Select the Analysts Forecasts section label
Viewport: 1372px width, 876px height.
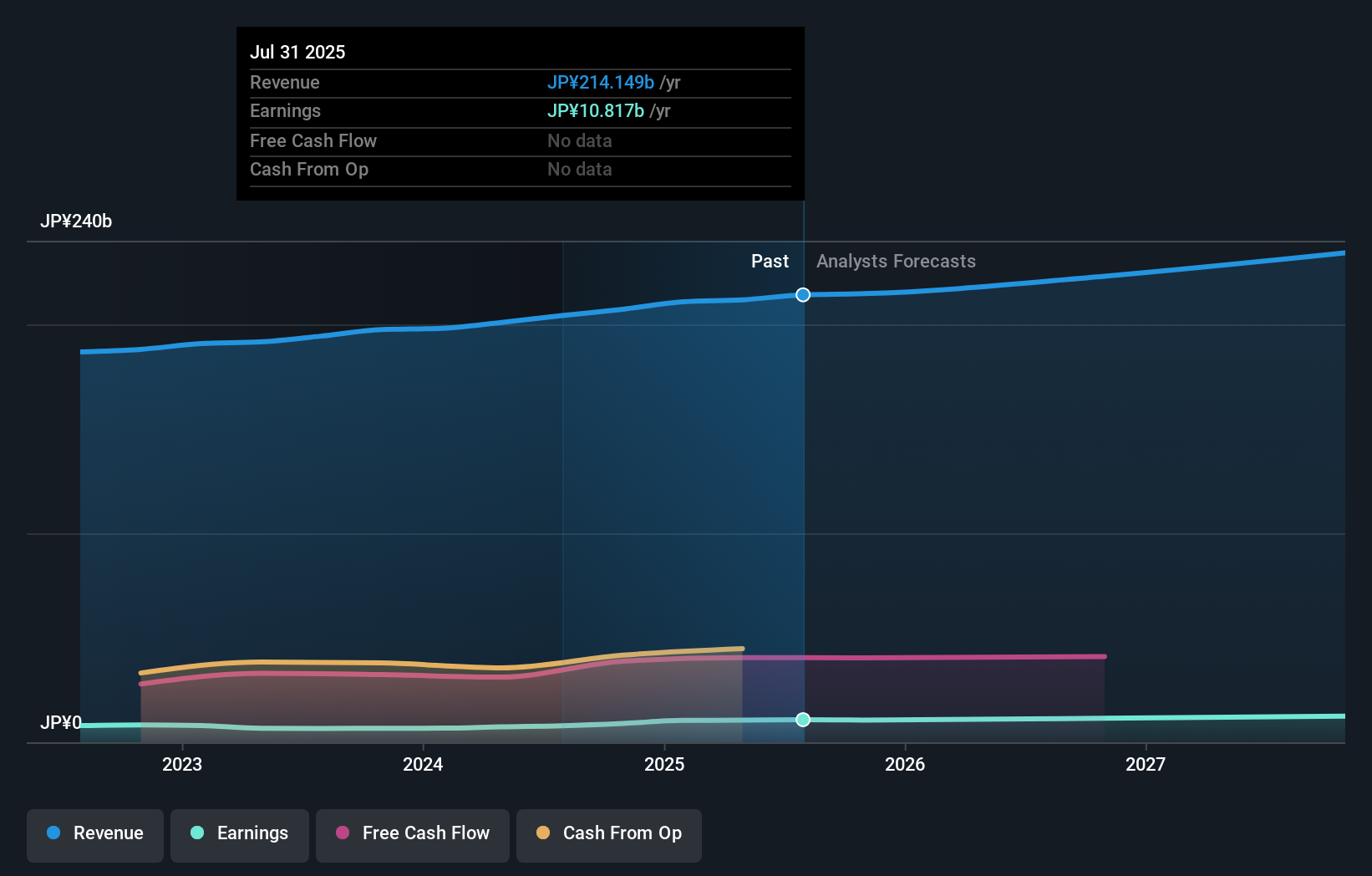coord(896,261)
